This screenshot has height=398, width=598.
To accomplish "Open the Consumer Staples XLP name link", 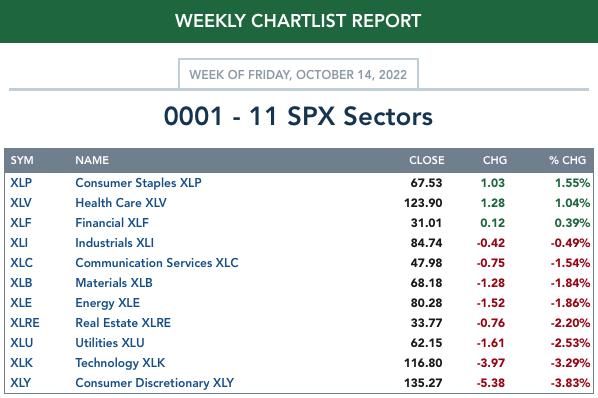I will point(138,183).
